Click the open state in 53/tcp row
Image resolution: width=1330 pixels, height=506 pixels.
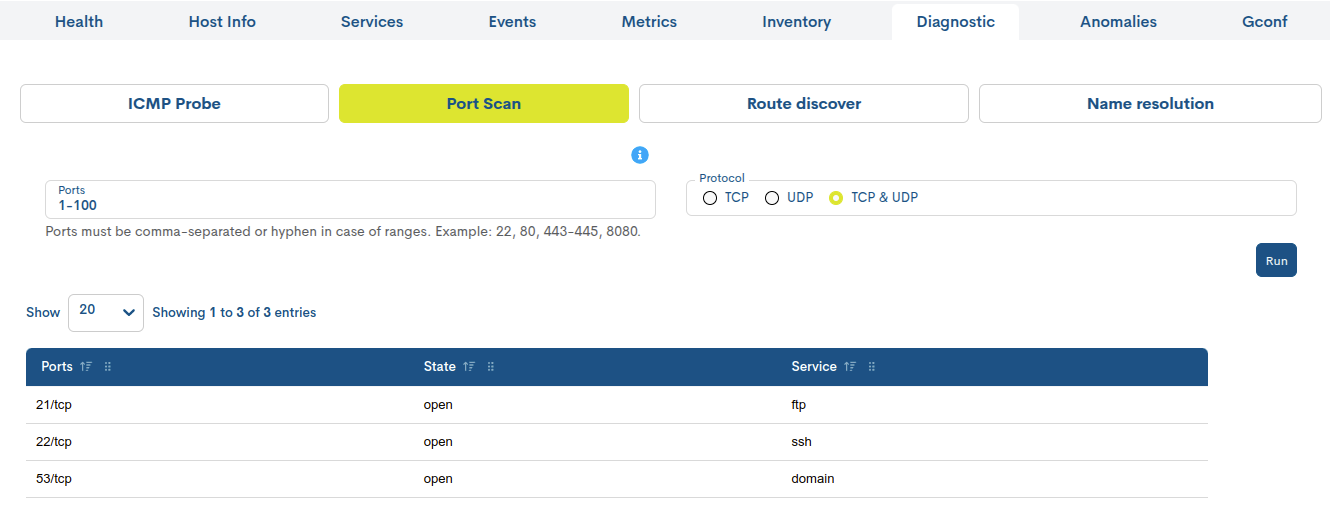tap(438, 479)
